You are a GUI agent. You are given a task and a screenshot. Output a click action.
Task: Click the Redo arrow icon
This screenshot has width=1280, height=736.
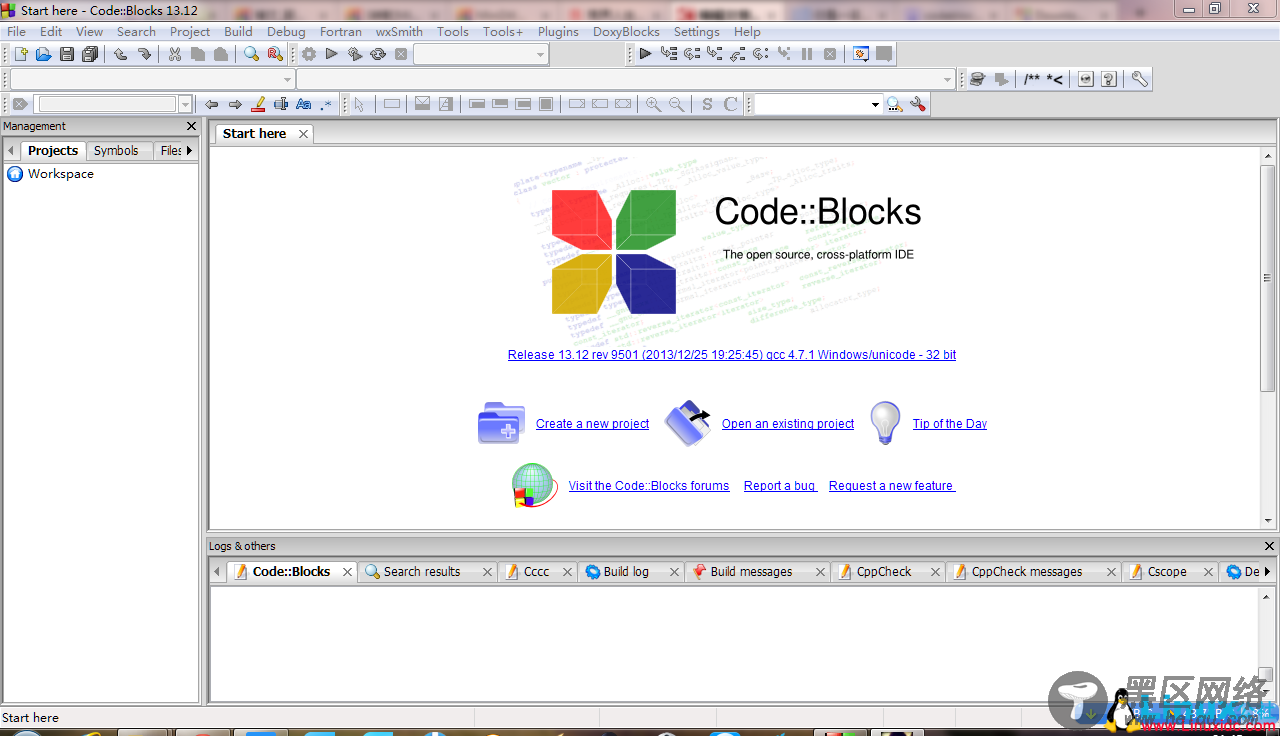(x=144, y=54)
